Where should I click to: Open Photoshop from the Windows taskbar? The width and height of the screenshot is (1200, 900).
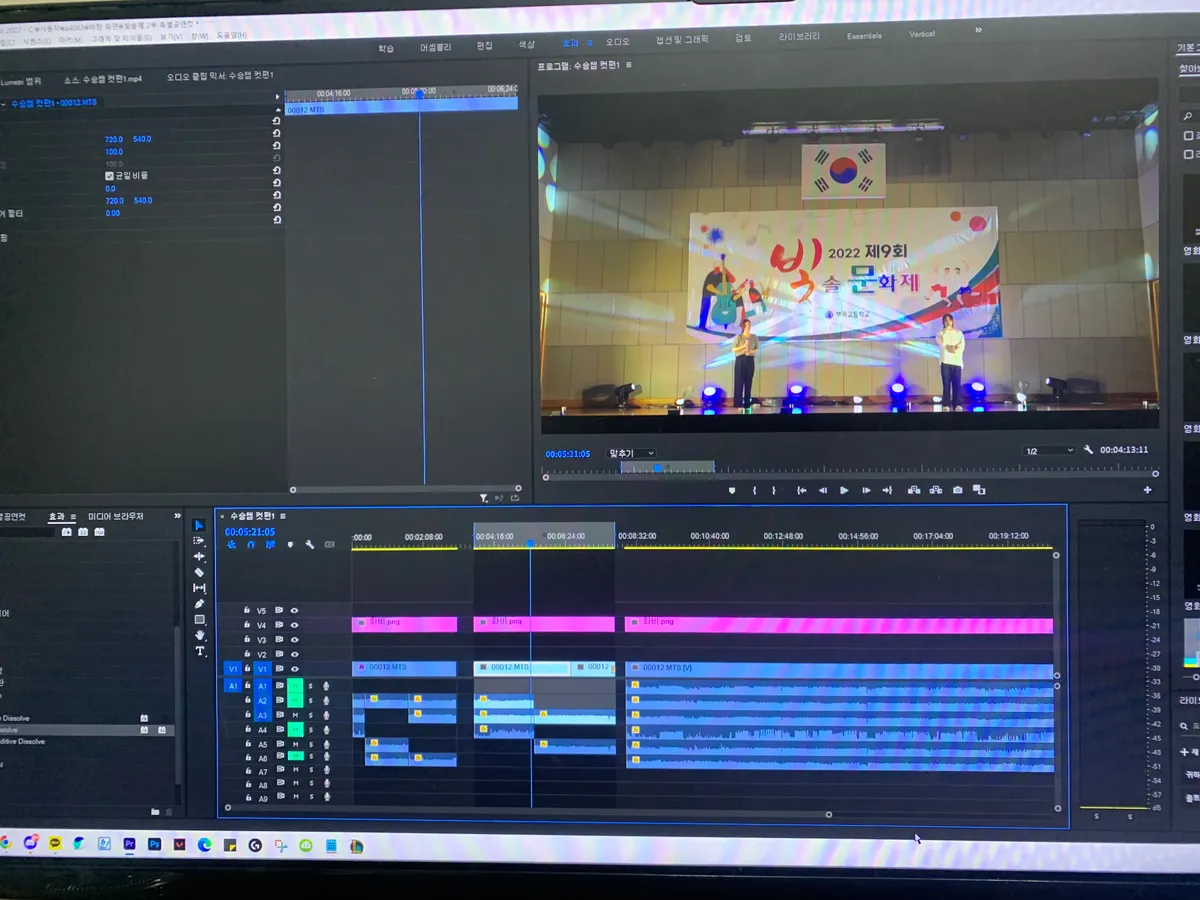click(x=155, y=844)
